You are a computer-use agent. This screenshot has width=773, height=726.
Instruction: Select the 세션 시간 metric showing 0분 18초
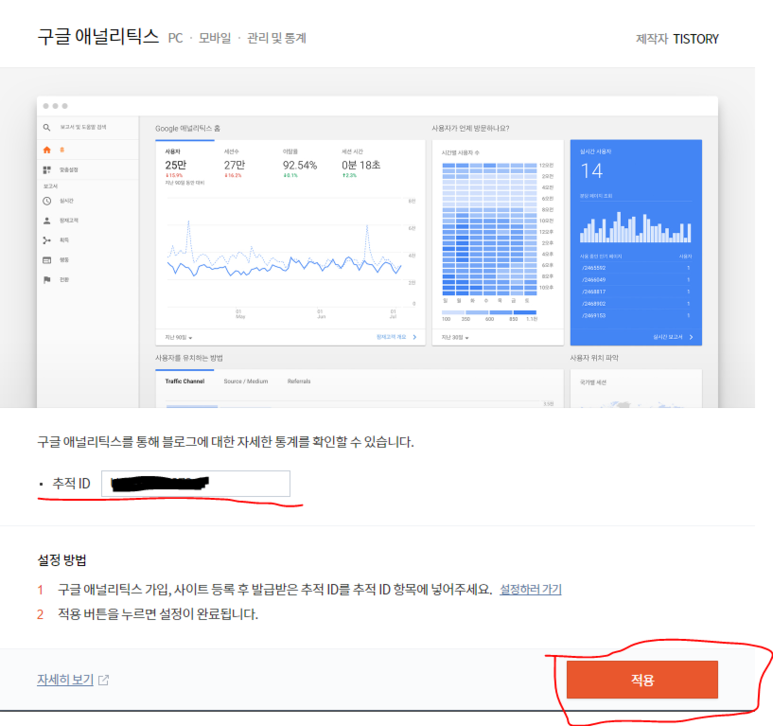click(361, 164)
